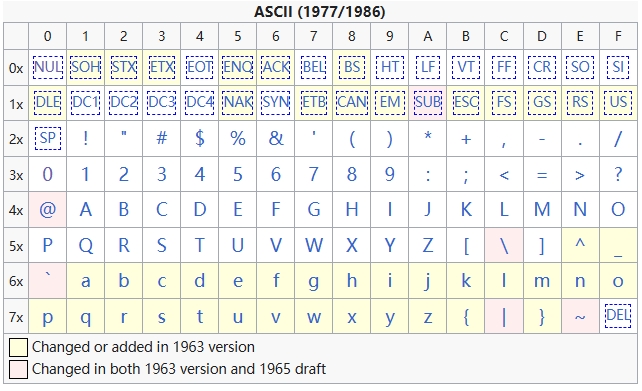Click the uppercase Q link
The height and width of the screenshot is (391, 642).
pyautogui.click(x=86, y=246)
